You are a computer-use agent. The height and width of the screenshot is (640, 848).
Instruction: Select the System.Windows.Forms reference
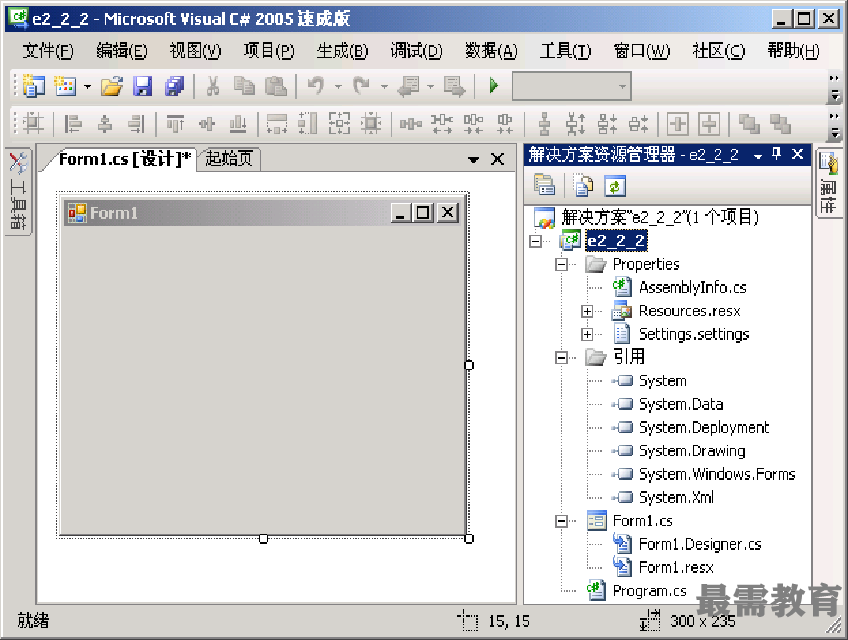click(717, 474)
